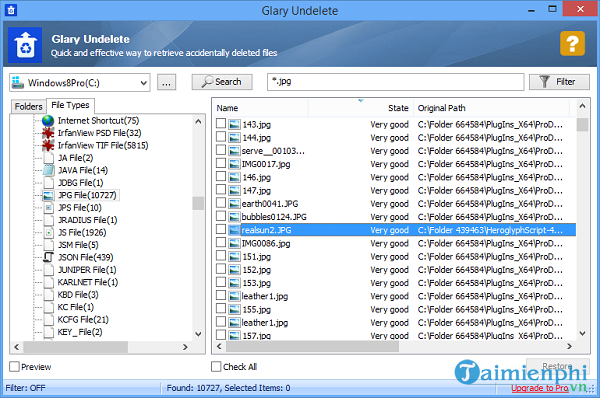Click the file types horizontal scrollbar thumb
Screen dimensions: 600x398
pyautogui.click(x=76, y=347)
